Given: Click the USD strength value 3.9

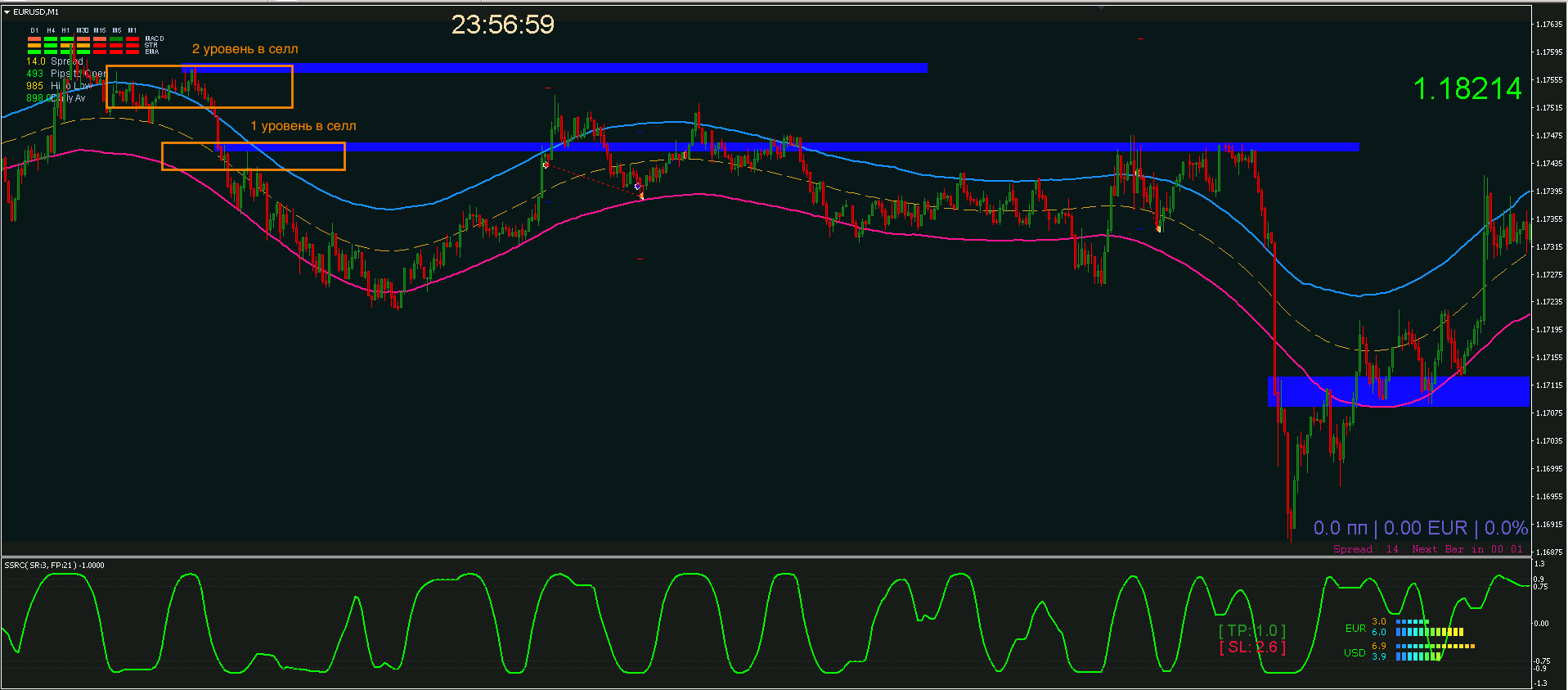Looking at the screenshot, I should point(1379,656).
